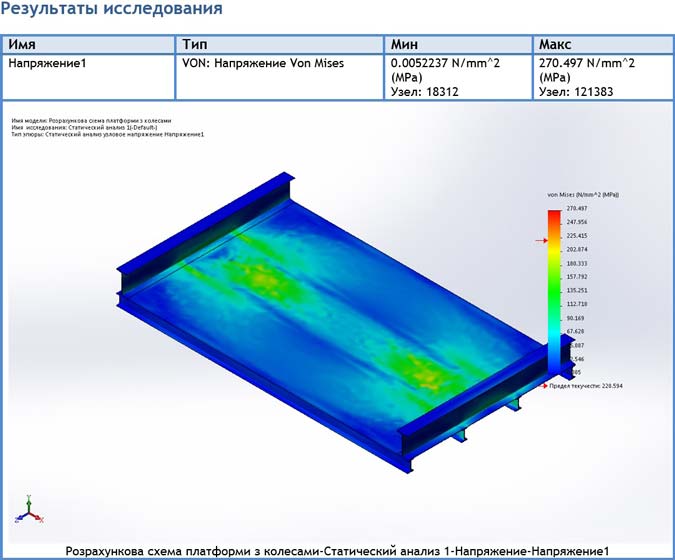This screenshot has width=675, height=560.
Task: Click the 'Предел текучести: 228.594' label
Action: 586,386
